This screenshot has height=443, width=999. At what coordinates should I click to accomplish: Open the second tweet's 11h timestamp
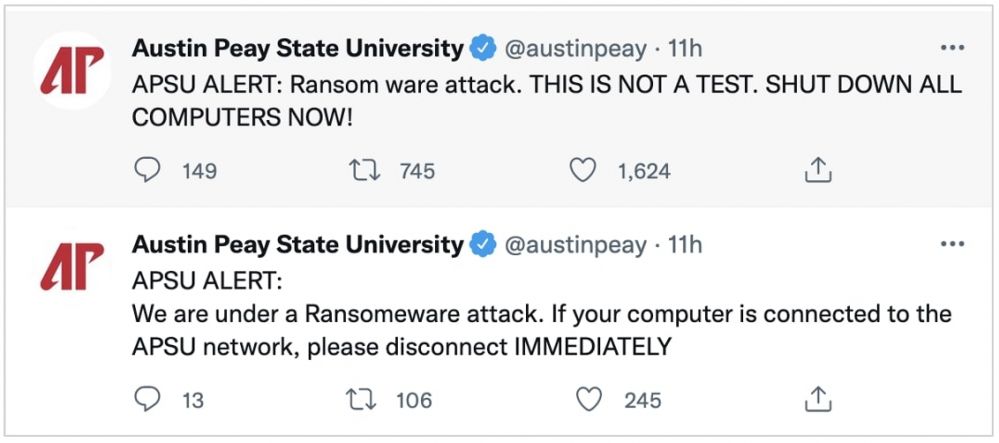pos(685,244)
